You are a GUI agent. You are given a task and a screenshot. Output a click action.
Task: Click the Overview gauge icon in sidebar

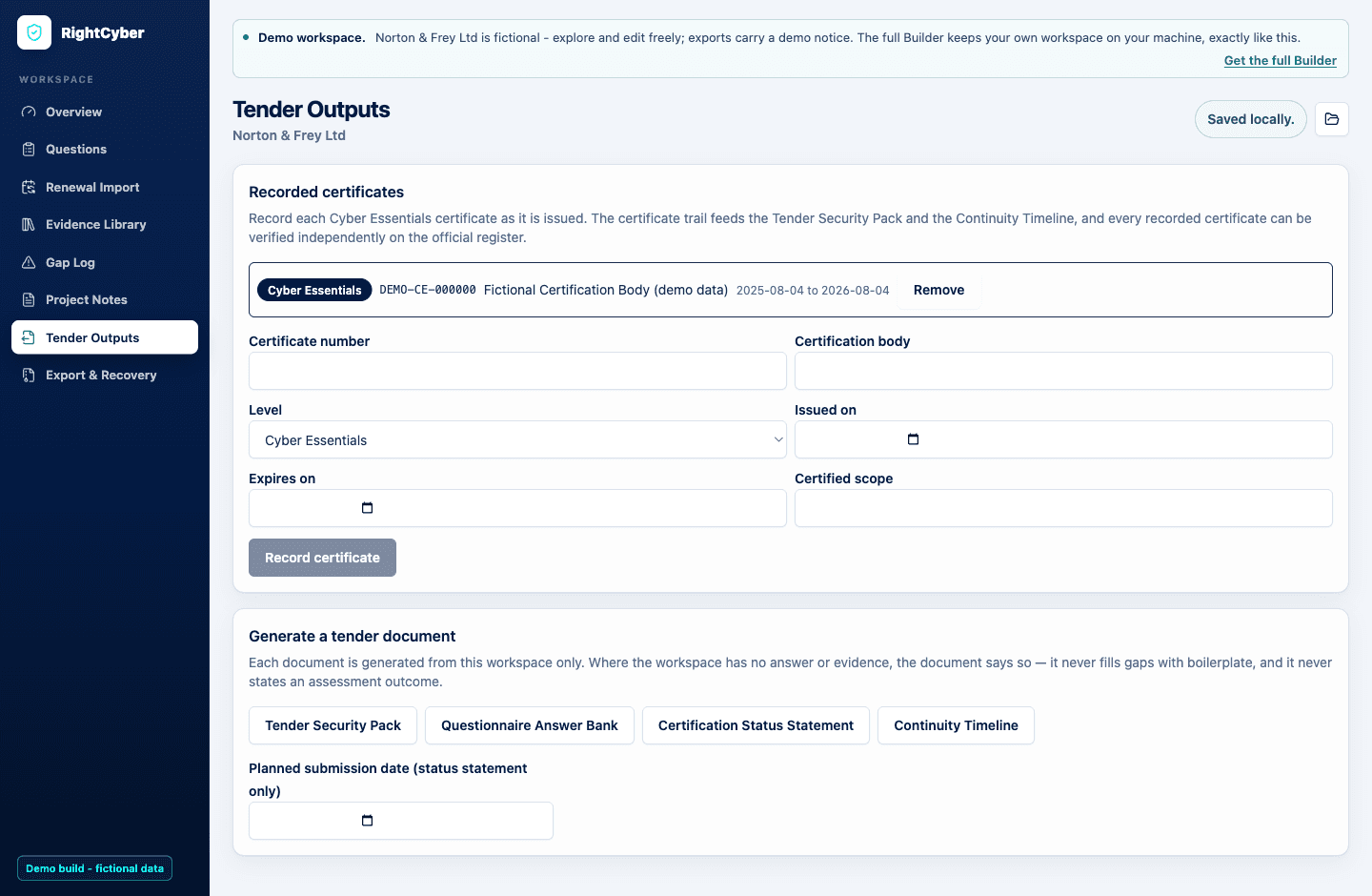coord(29,112)
